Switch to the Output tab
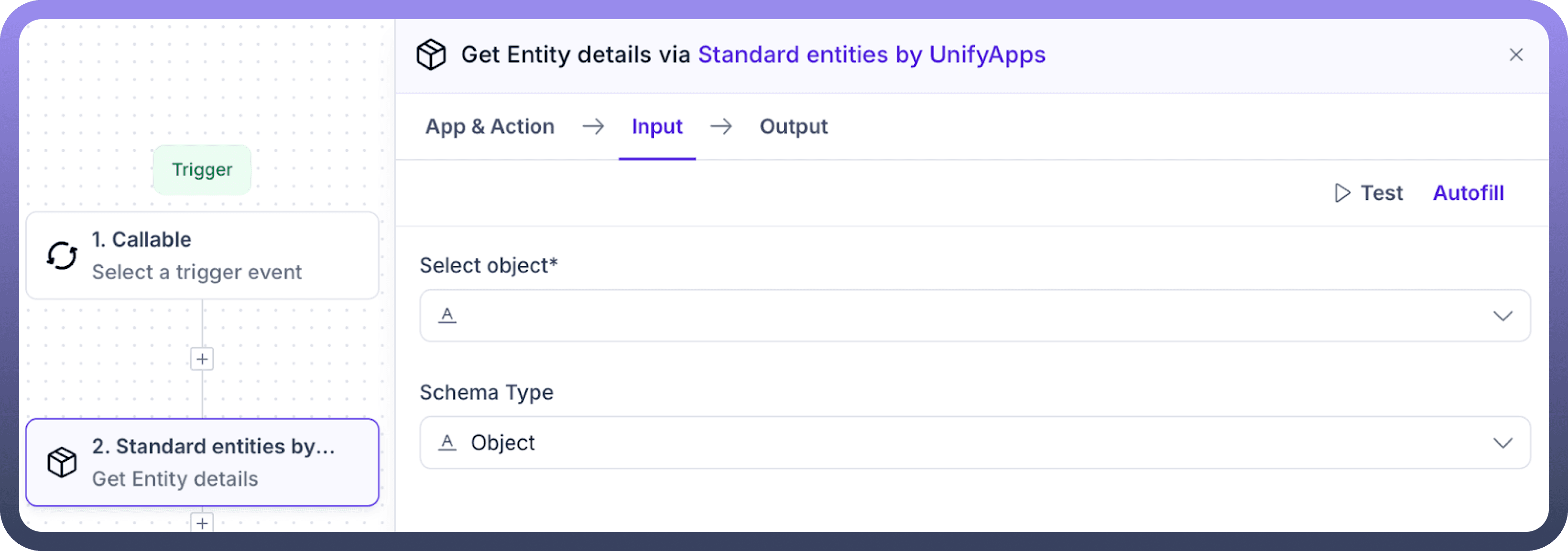The height and width of the screenshot is (551, 1568). [793, 127]
